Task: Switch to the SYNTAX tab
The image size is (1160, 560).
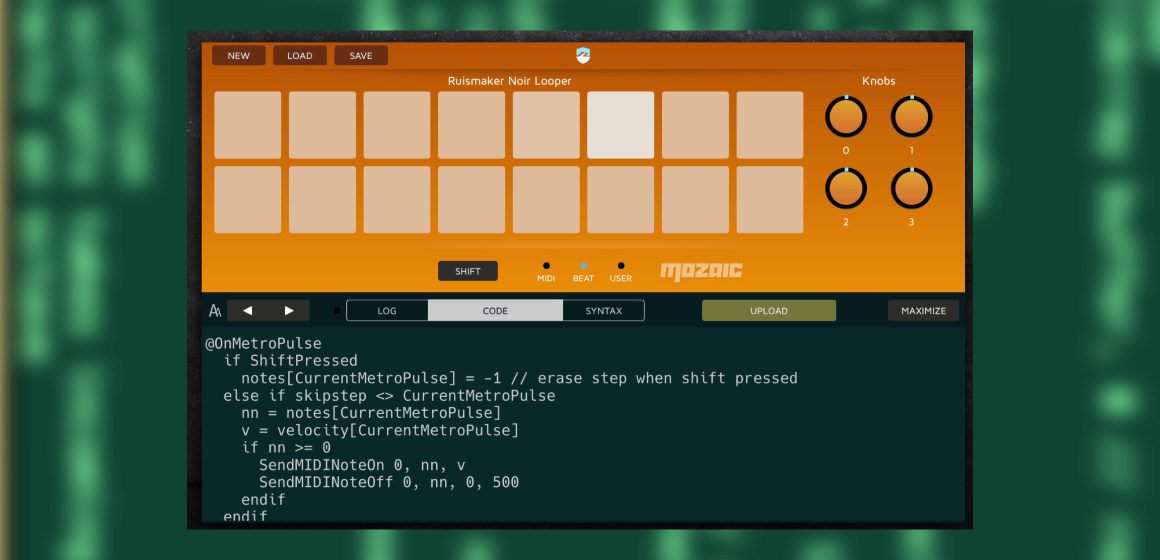Action: [604, 311]
